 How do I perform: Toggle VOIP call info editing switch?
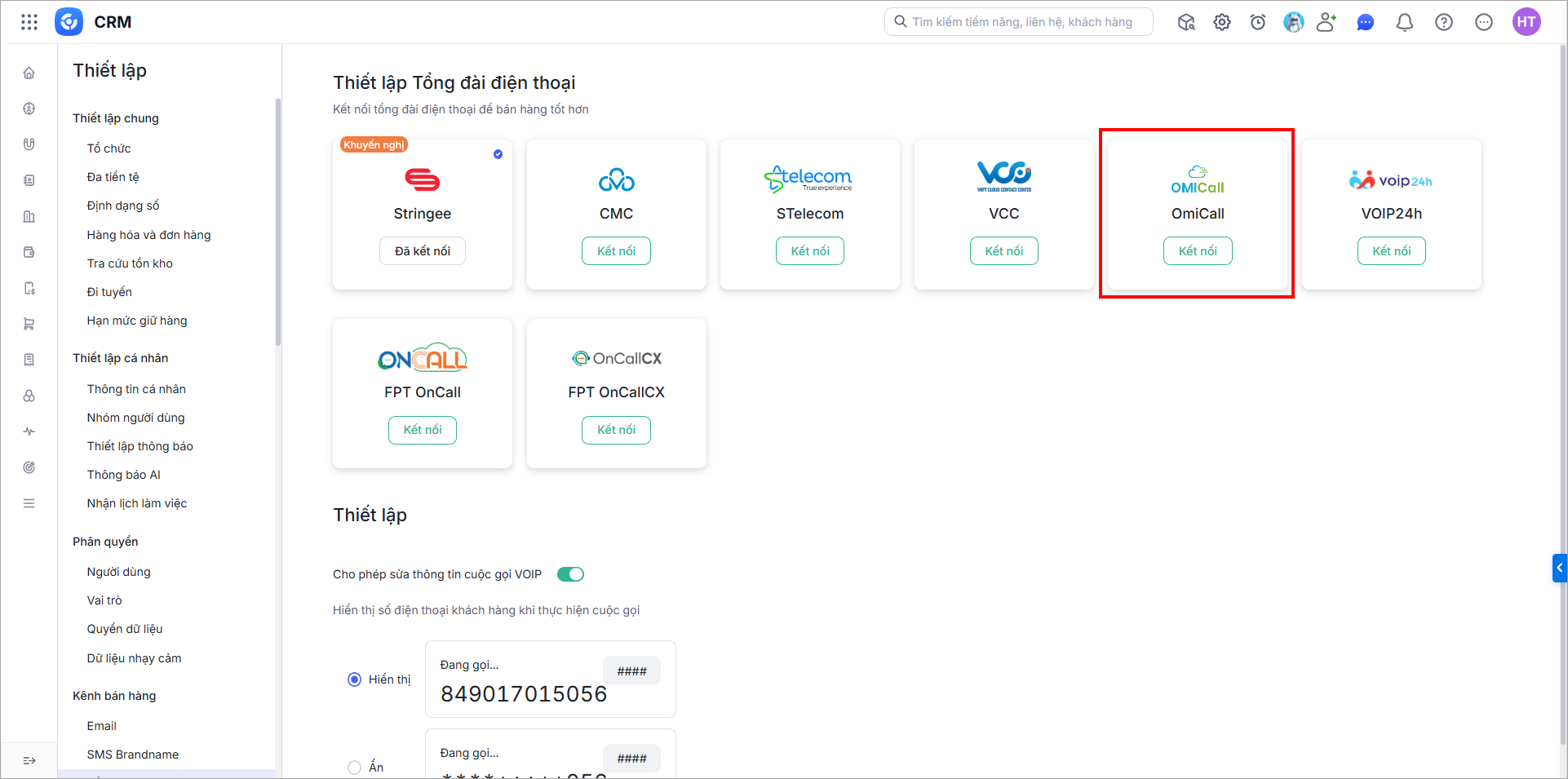point(570,574)
